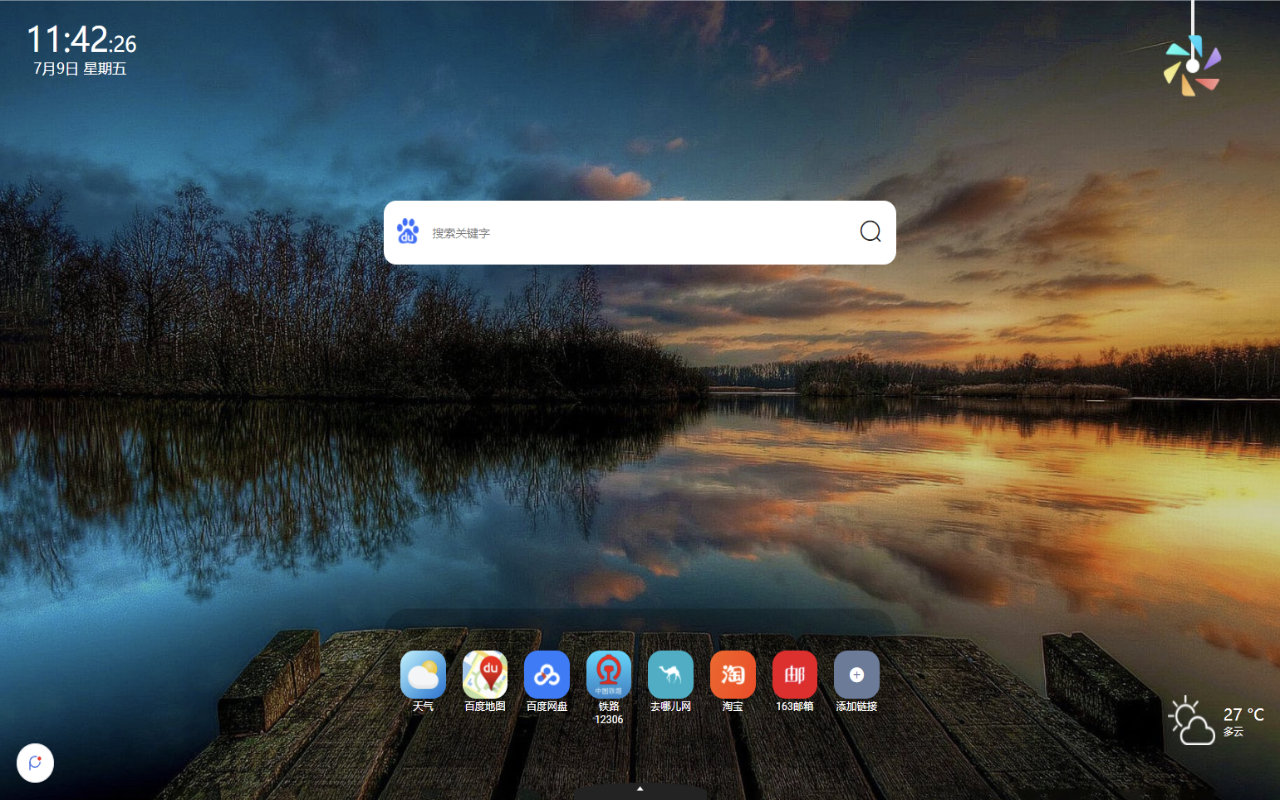Click the Baidu logo inside the search bar
The width and height of the screenshot is (1280, 800).
click(x=408, y=231)
